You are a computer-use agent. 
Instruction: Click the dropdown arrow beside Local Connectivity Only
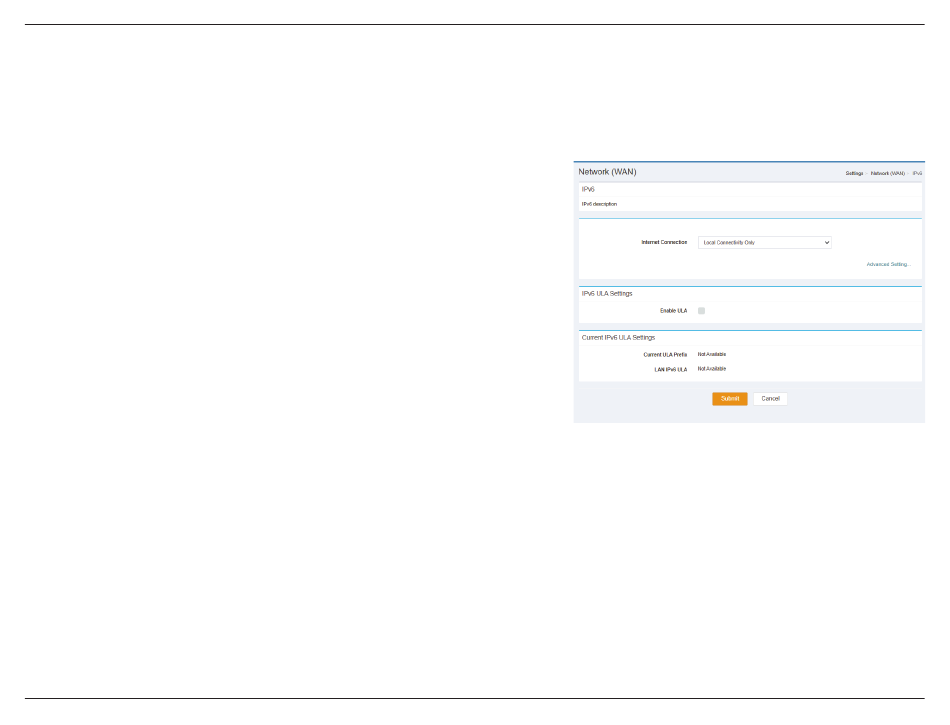pos(826,242)
